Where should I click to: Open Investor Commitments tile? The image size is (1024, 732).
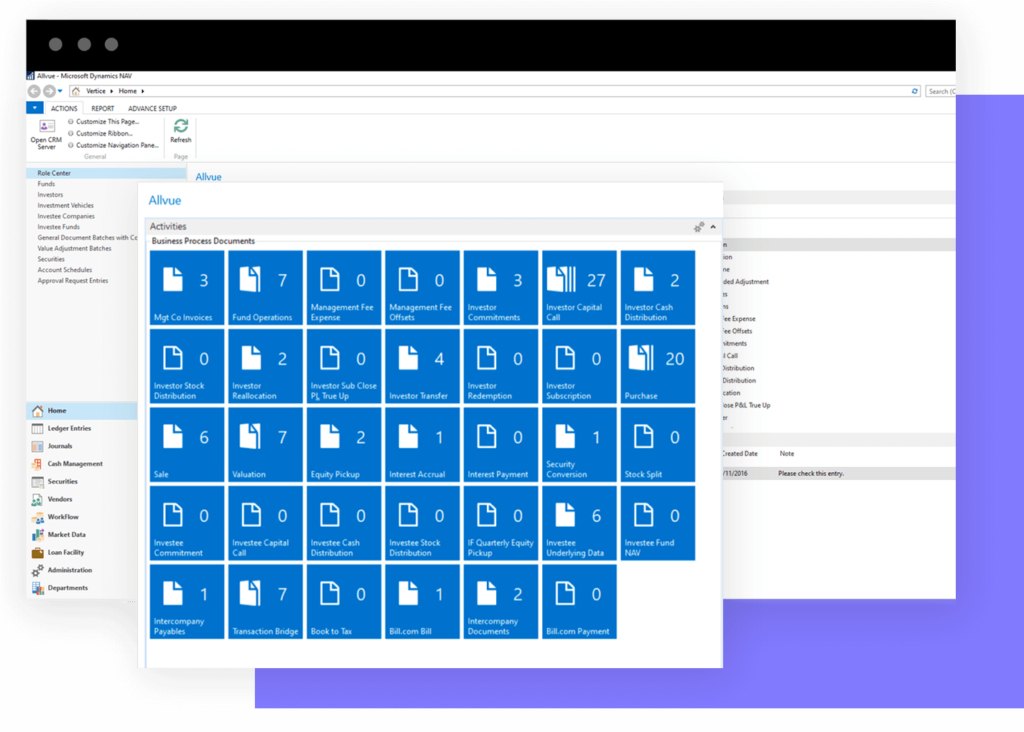500,287
